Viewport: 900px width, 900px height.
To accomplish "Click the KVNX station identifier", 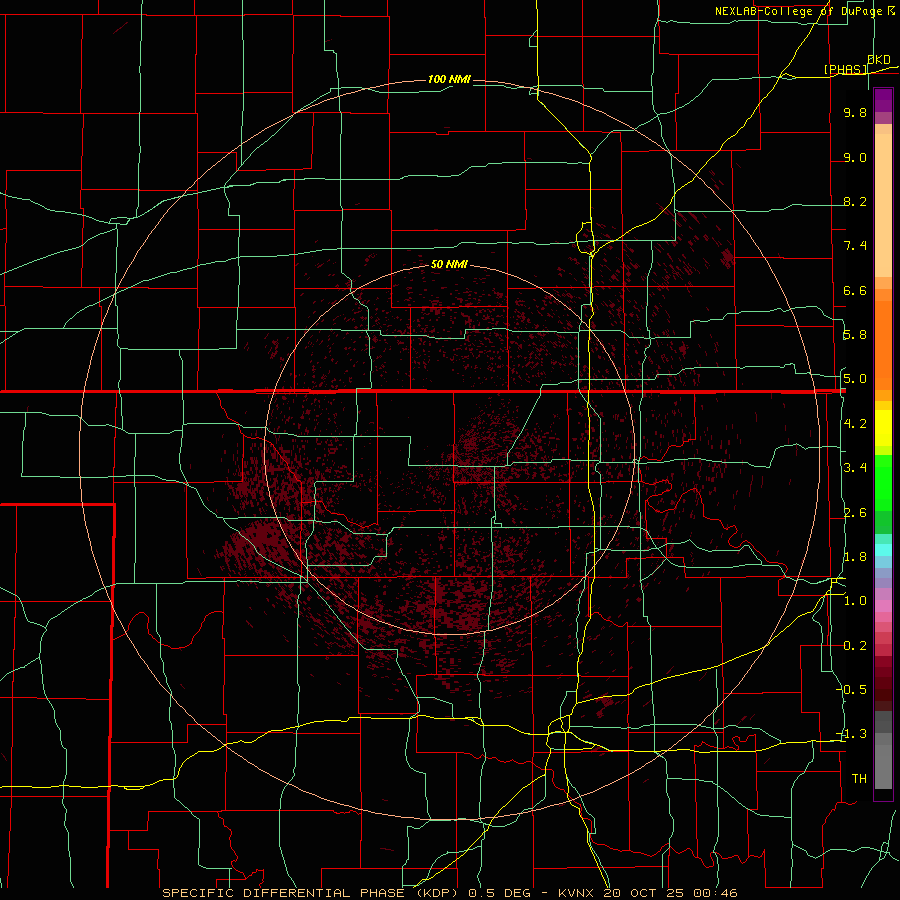I will pos(576,893).
